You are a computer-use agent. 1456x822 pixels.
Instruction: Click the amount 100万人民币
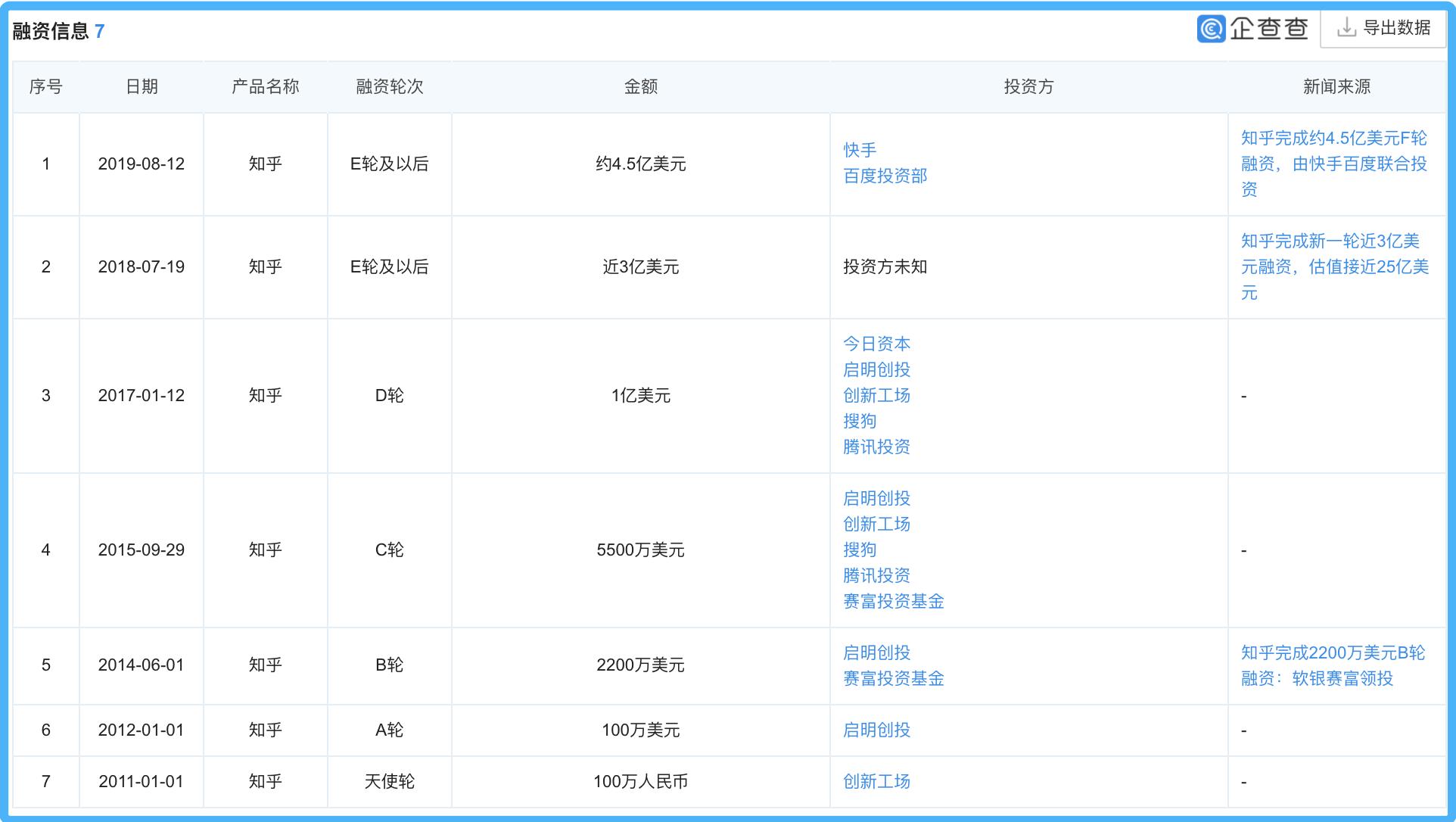641,782
